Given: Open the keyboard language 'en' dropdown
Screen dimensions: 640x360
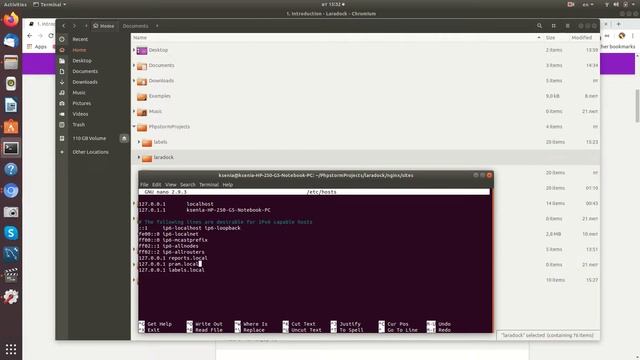Looking at the screenshot, I should click(x=588, y=4).
